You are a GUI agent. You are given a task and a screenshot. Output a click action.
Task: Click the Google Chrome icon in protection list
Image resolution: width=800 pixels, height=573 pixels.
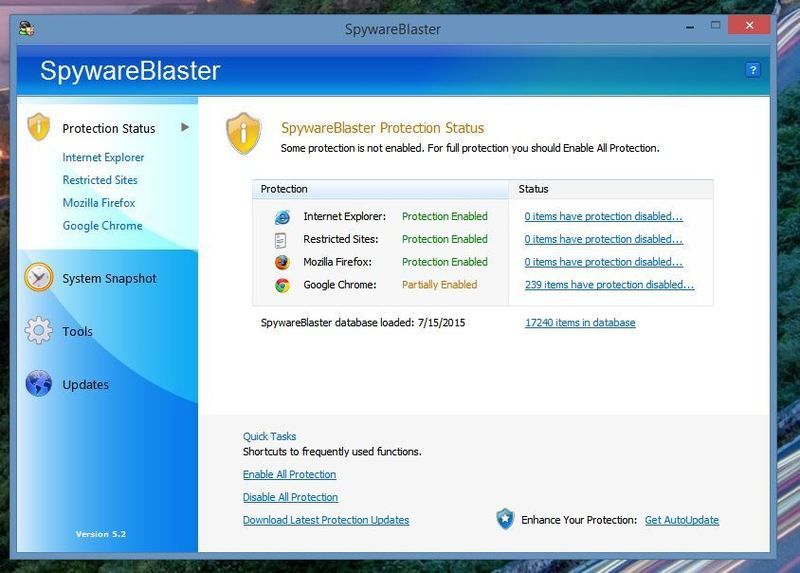pyautogui.click(x=282, y=285)
